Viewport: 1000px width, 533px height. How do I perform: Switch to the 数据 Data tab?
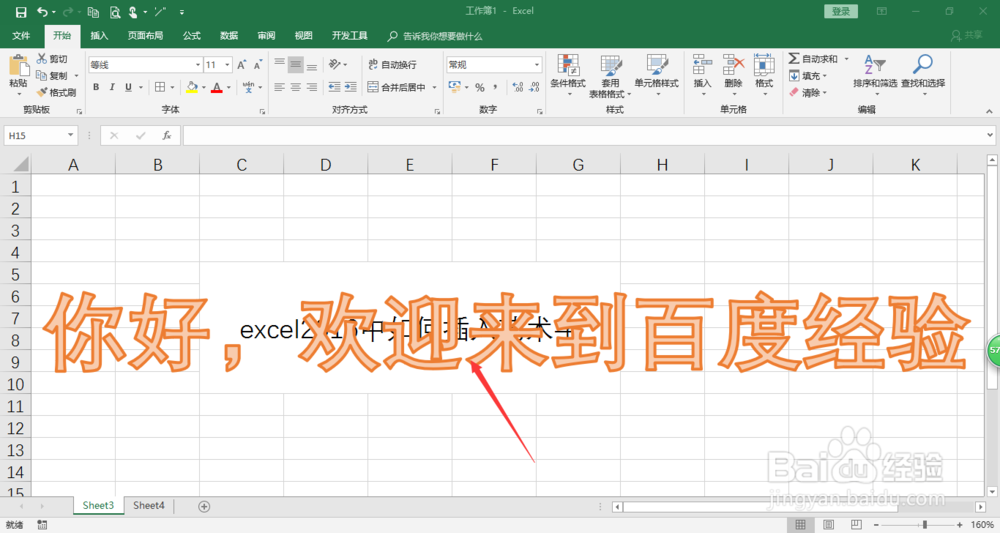click(x=229, y=36)
